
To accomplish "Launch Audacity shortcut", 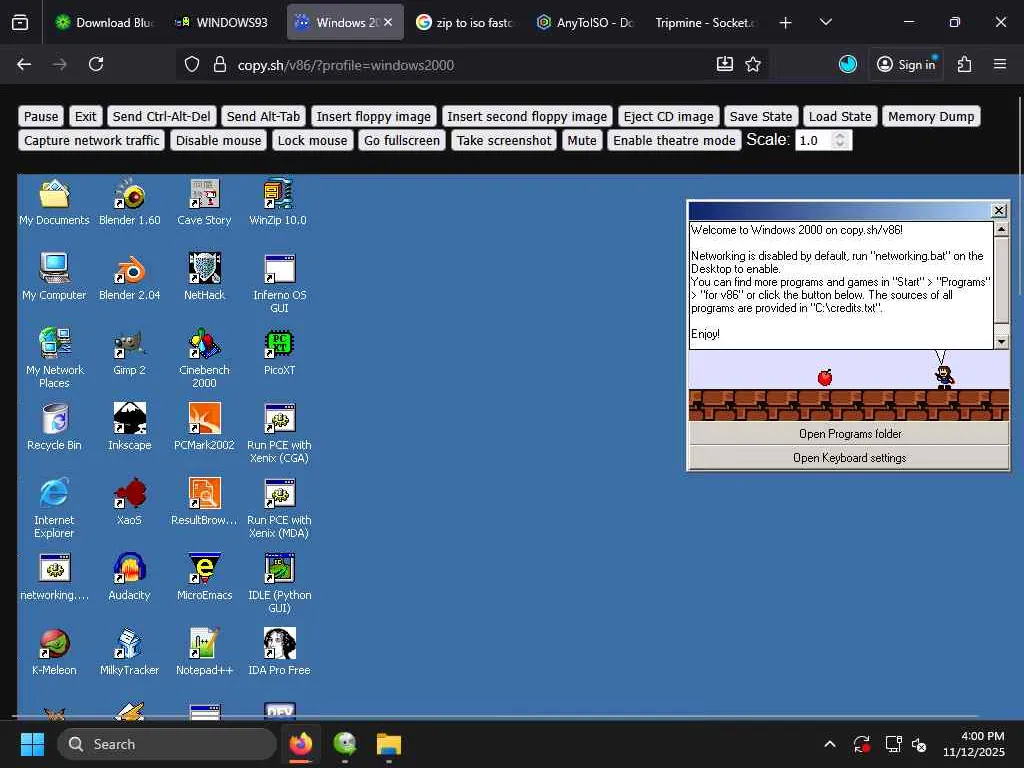I will click(129, 577).
